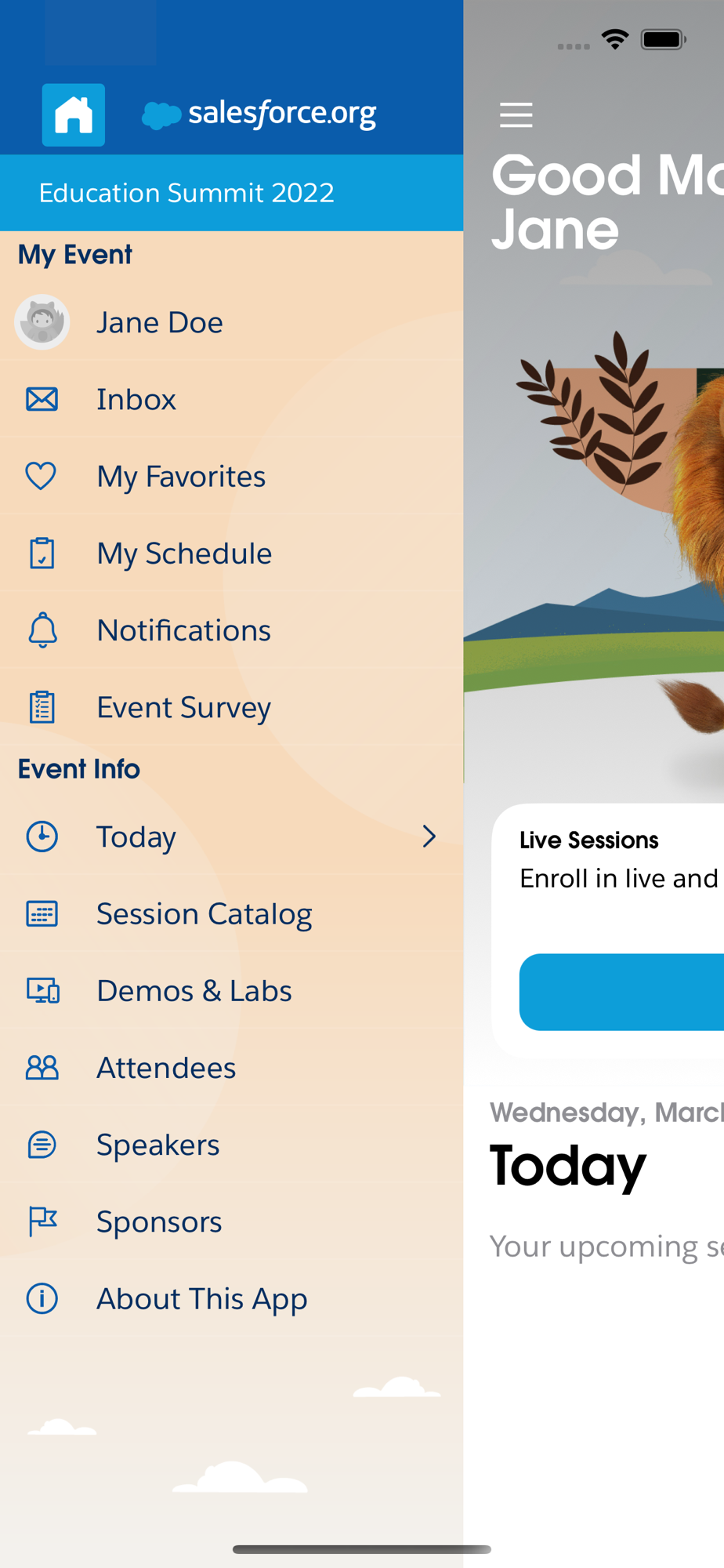Tap the About This App info icon
Viewport: 724px width, 1568px height.
[42, 1298]
